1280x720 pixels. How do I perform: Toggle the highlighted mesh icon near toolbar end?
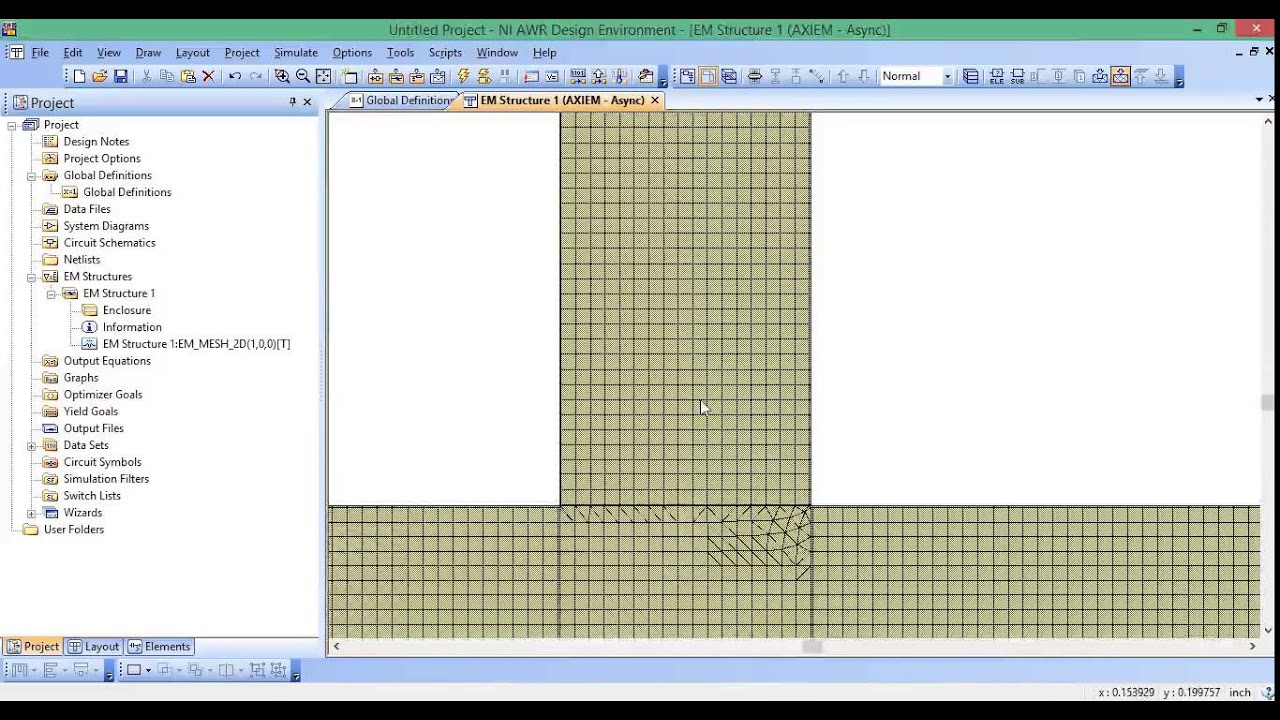[1120, 76]
